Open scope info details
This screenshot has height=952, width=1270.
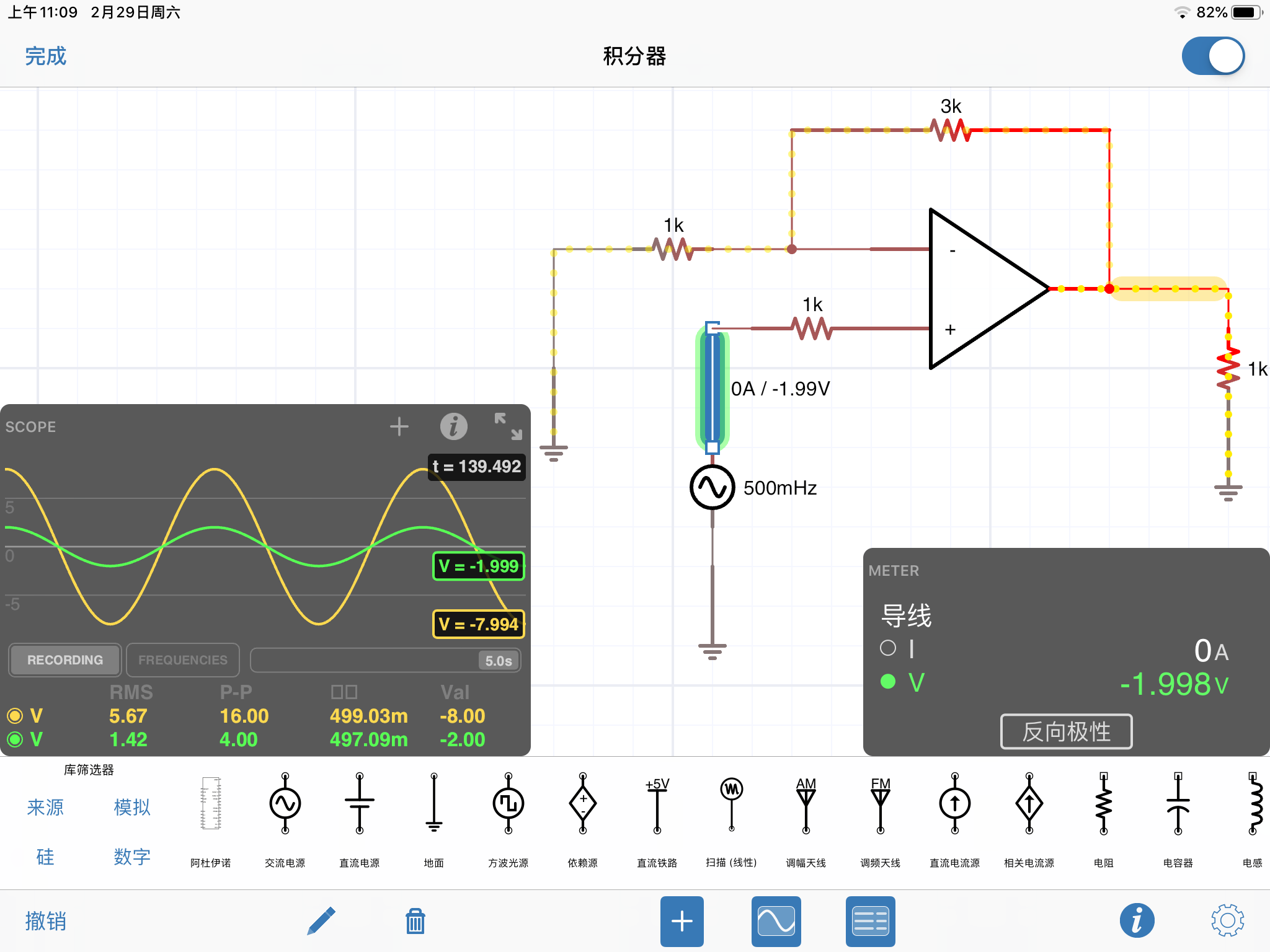point(453,426)
